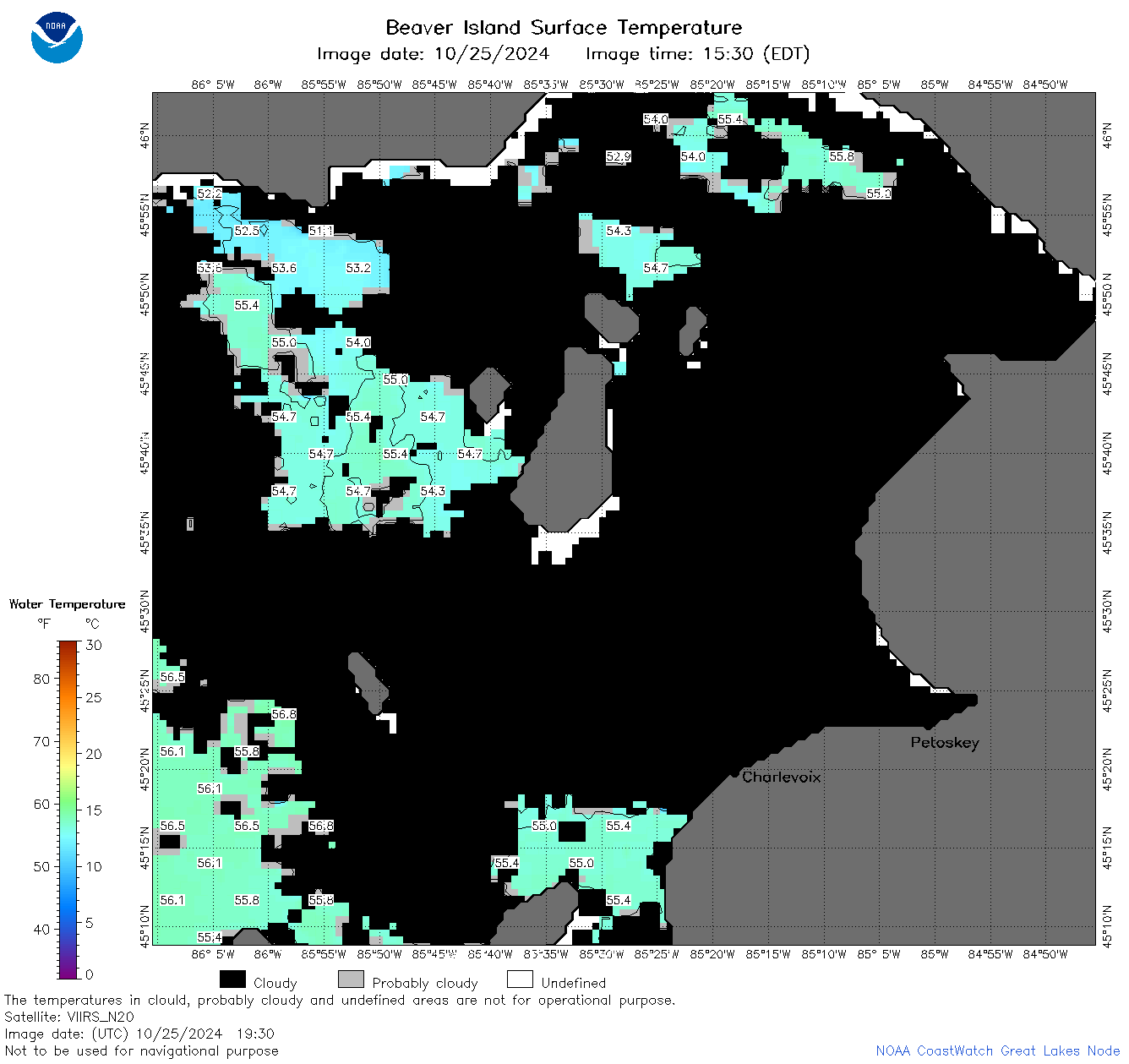Click the 60 Fahrenheit tick label

(x=41, y=804)
